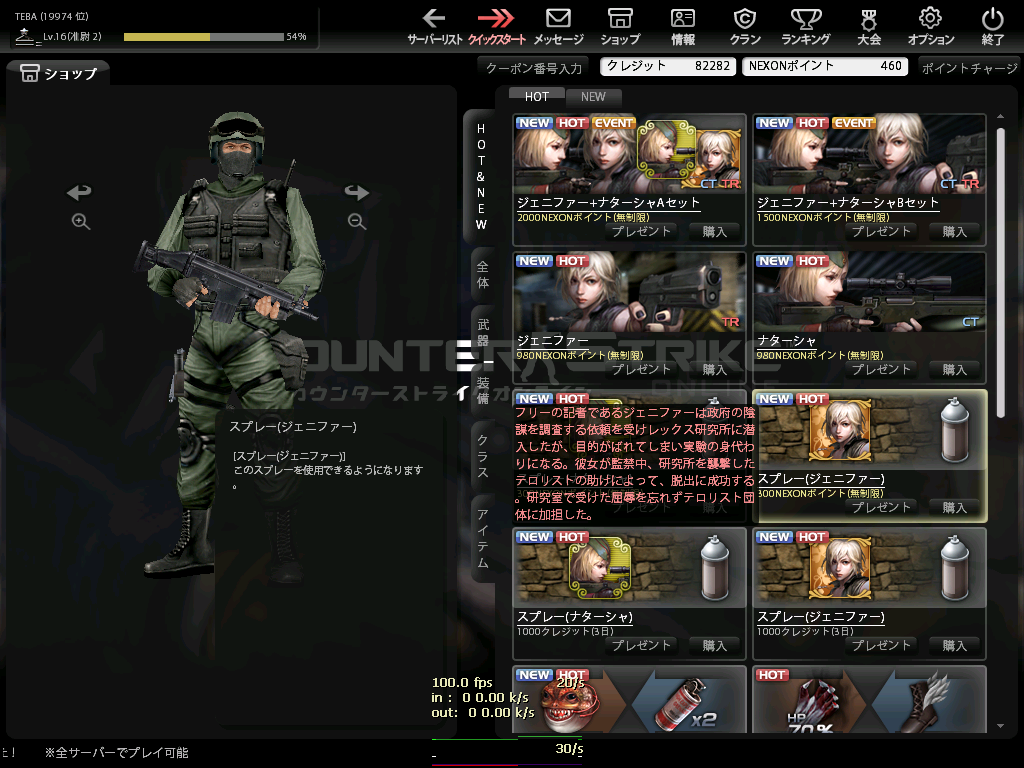Open the オプション gear icon
Image resolution: width=1024 pixels, height=768 pixels.
tap(931, 26)
